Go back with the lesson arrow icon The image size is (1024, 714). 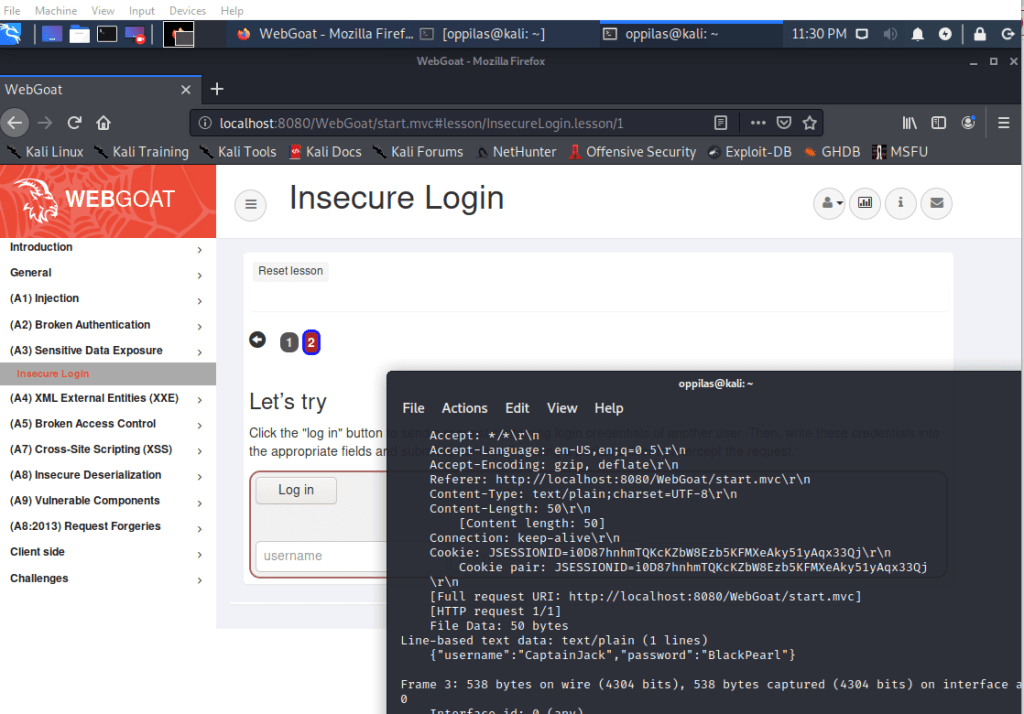[x=257, y=340]
